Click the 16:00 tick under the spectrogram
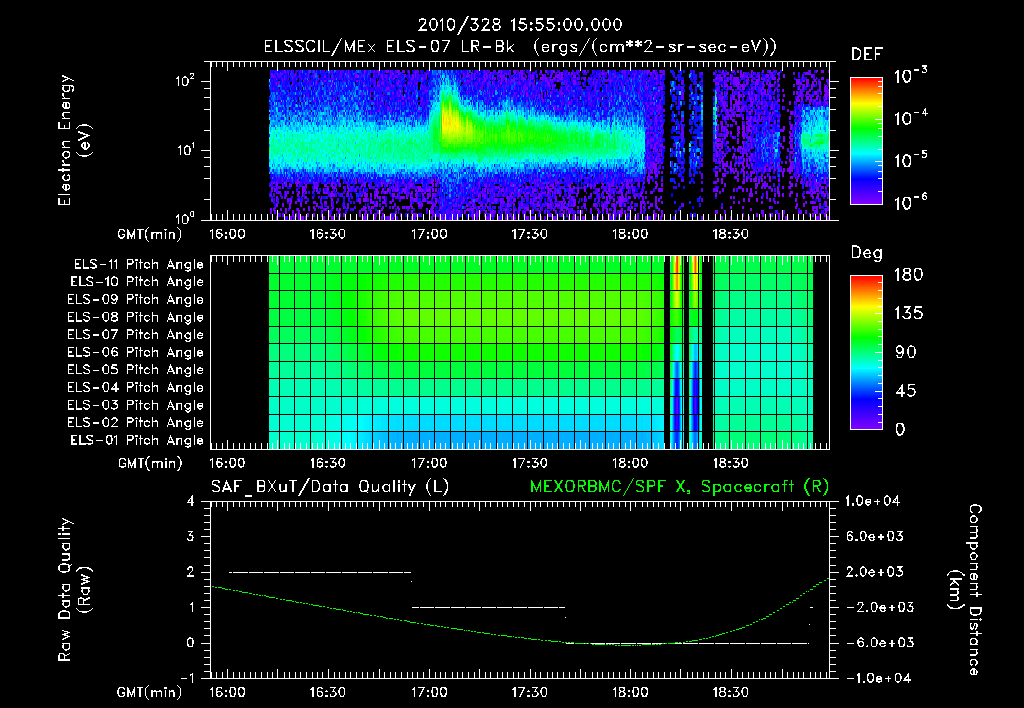Screen dimensions: 1024x708 coord(227,234)
